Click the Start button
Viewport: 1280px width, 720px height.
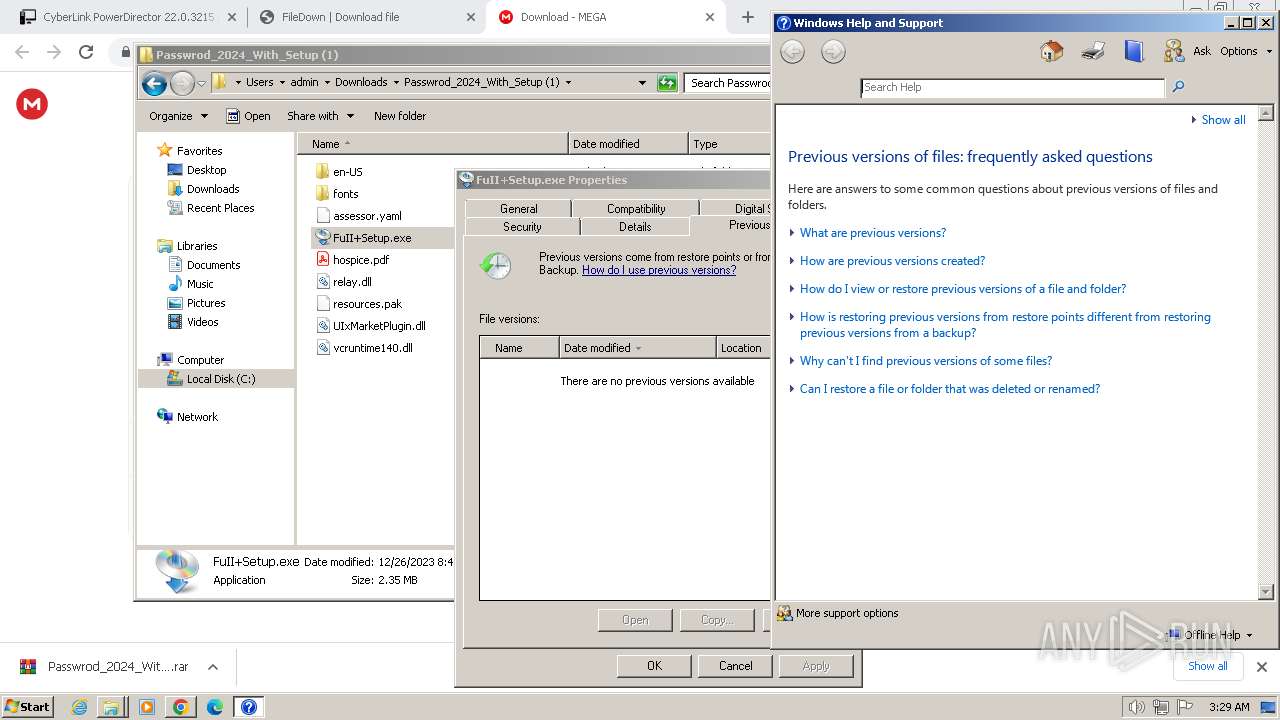point(27,706)
